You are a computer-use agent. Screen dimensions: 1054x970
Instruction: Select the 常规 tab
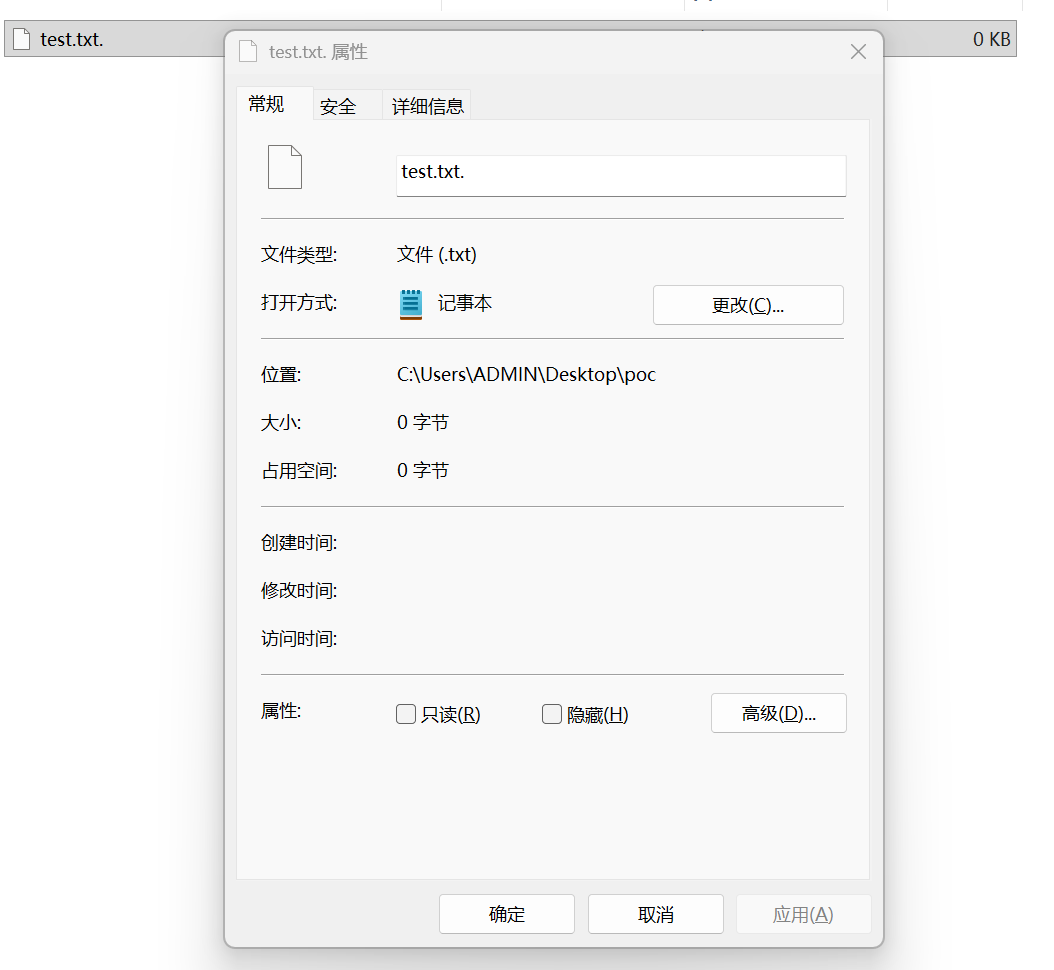[x=266, y=105]
